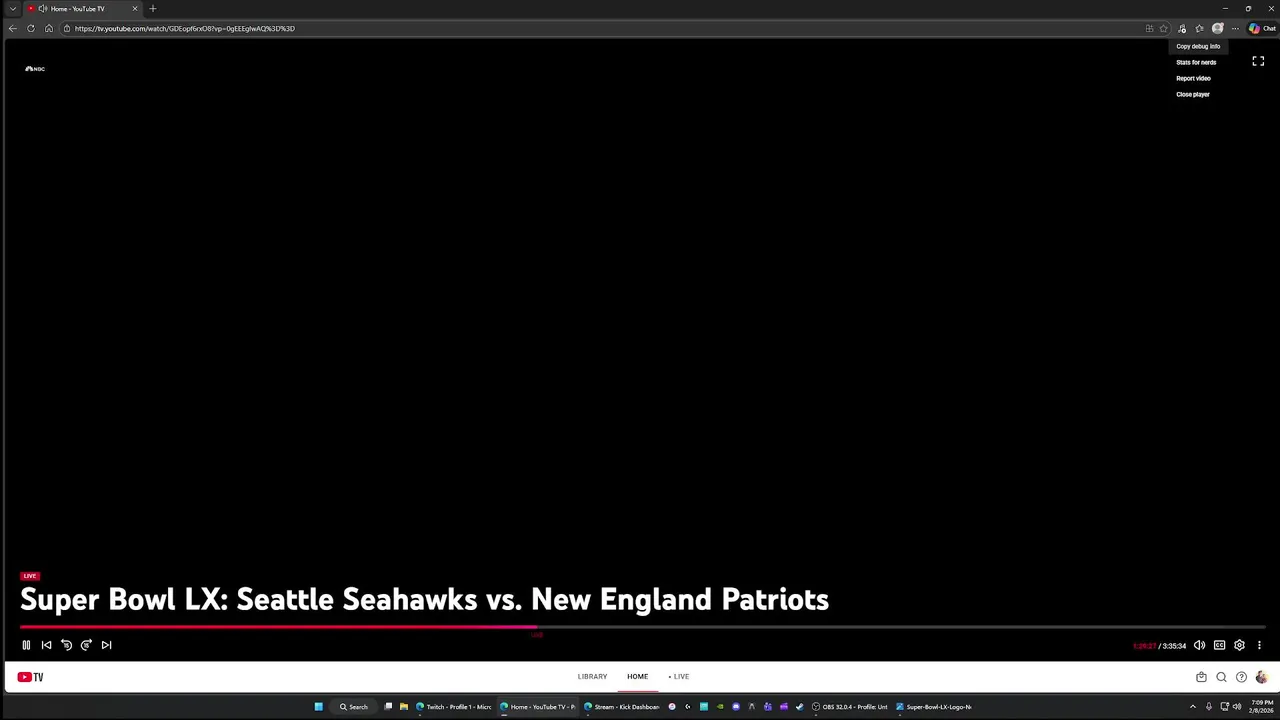
Task: Pause the Super Bowl live stream
Action: pos(26,645)
